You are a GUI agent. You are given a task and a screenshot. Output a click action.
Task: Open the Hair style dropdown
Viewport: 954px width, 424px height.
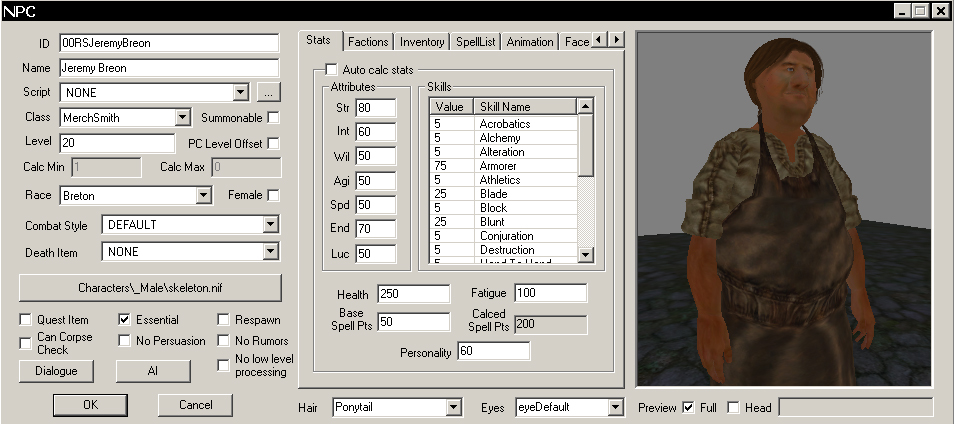click(453, 408)
